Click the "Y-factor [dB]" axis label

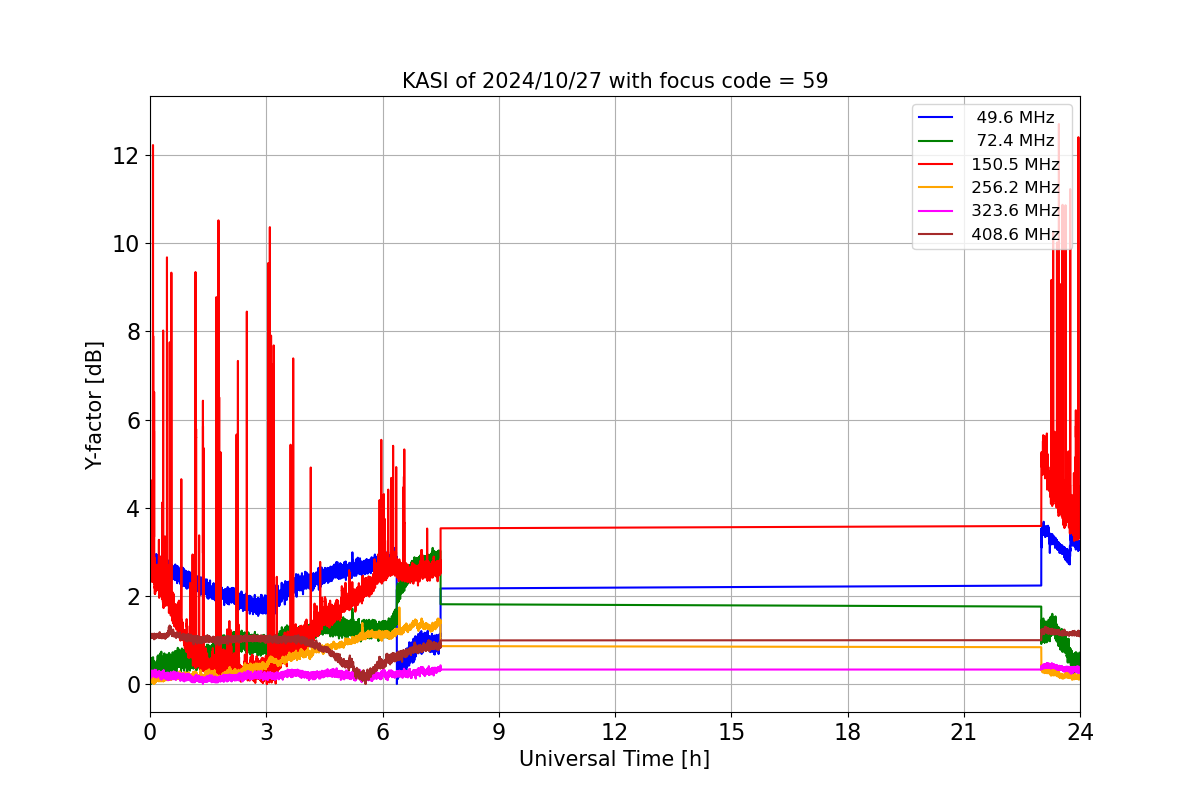pyautogui.click(x=94, y=405)
